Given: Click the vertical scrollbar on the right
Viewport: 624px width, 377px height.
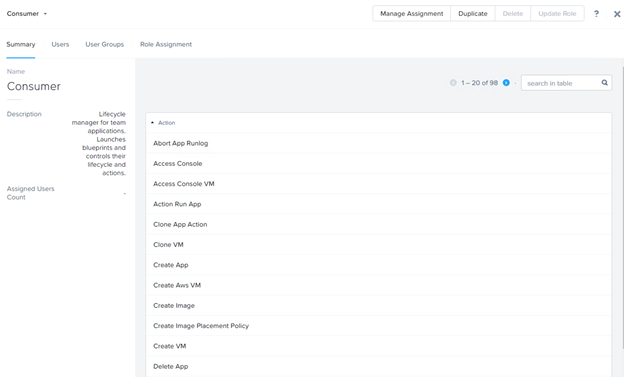Looking at the screenshot, I should 622,207.
